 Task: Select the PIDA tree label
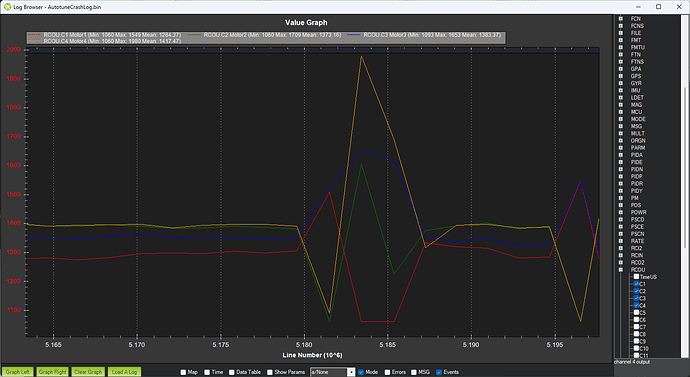[x=637, y=155]
